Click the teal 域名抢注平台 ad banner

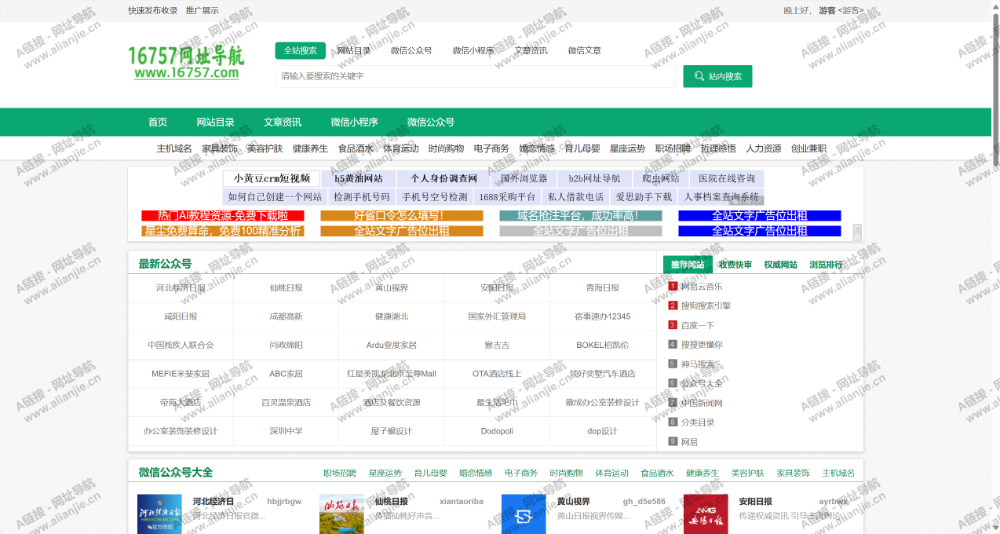[580, 216]
